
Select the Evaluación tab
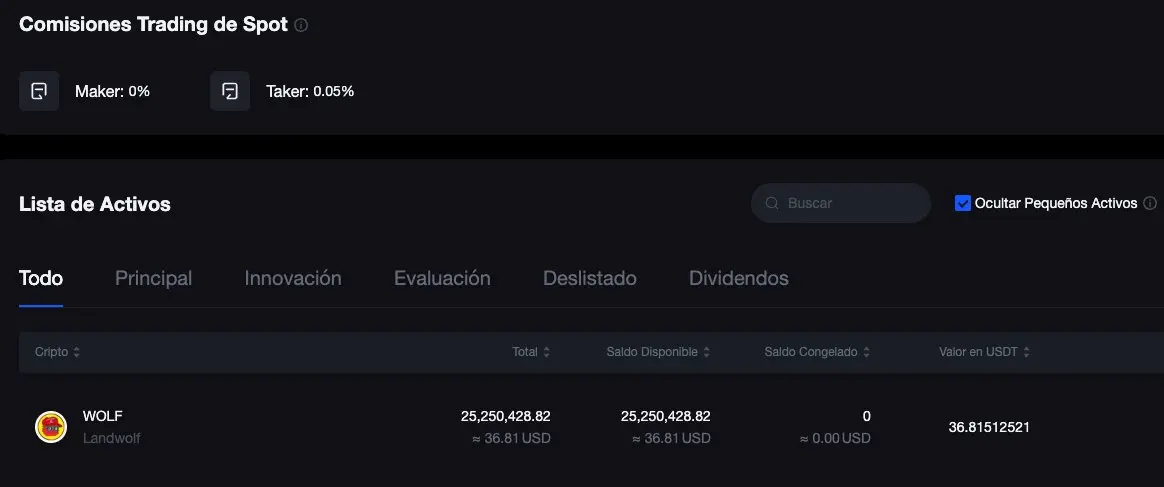[442, 278]
